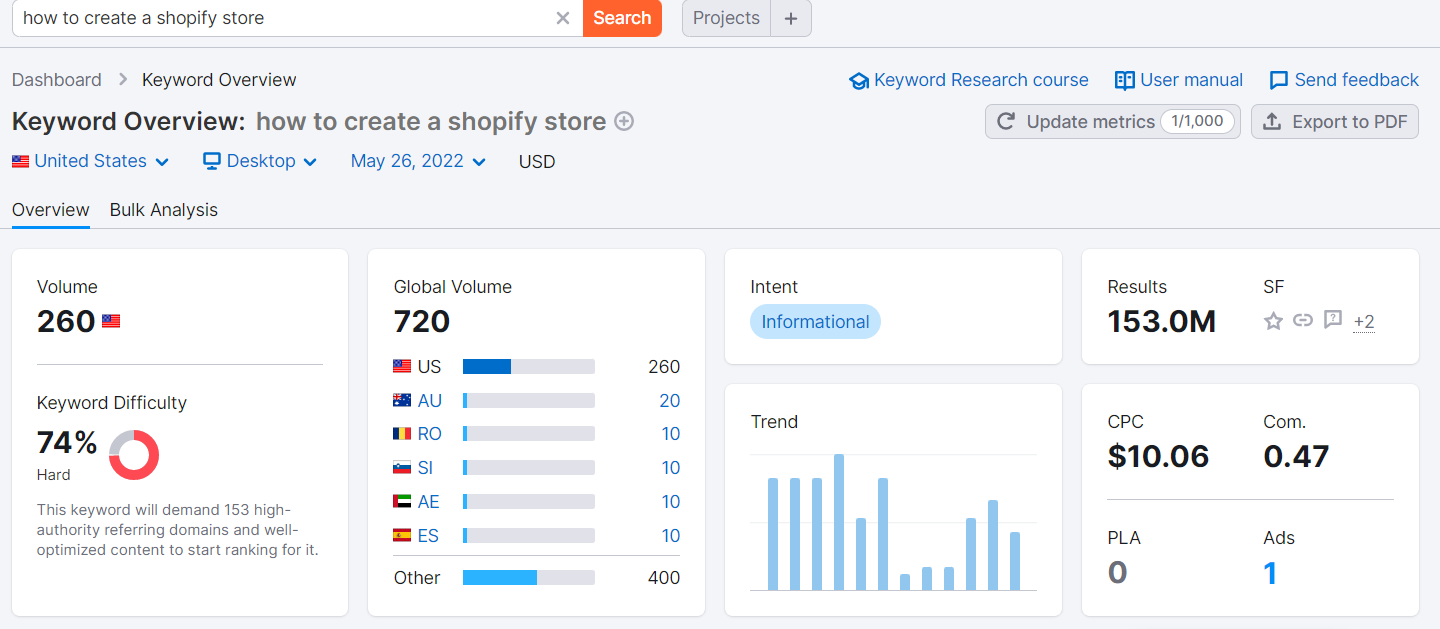
Task: Add a new project with the plus button
Action: [x=791, y=18]
